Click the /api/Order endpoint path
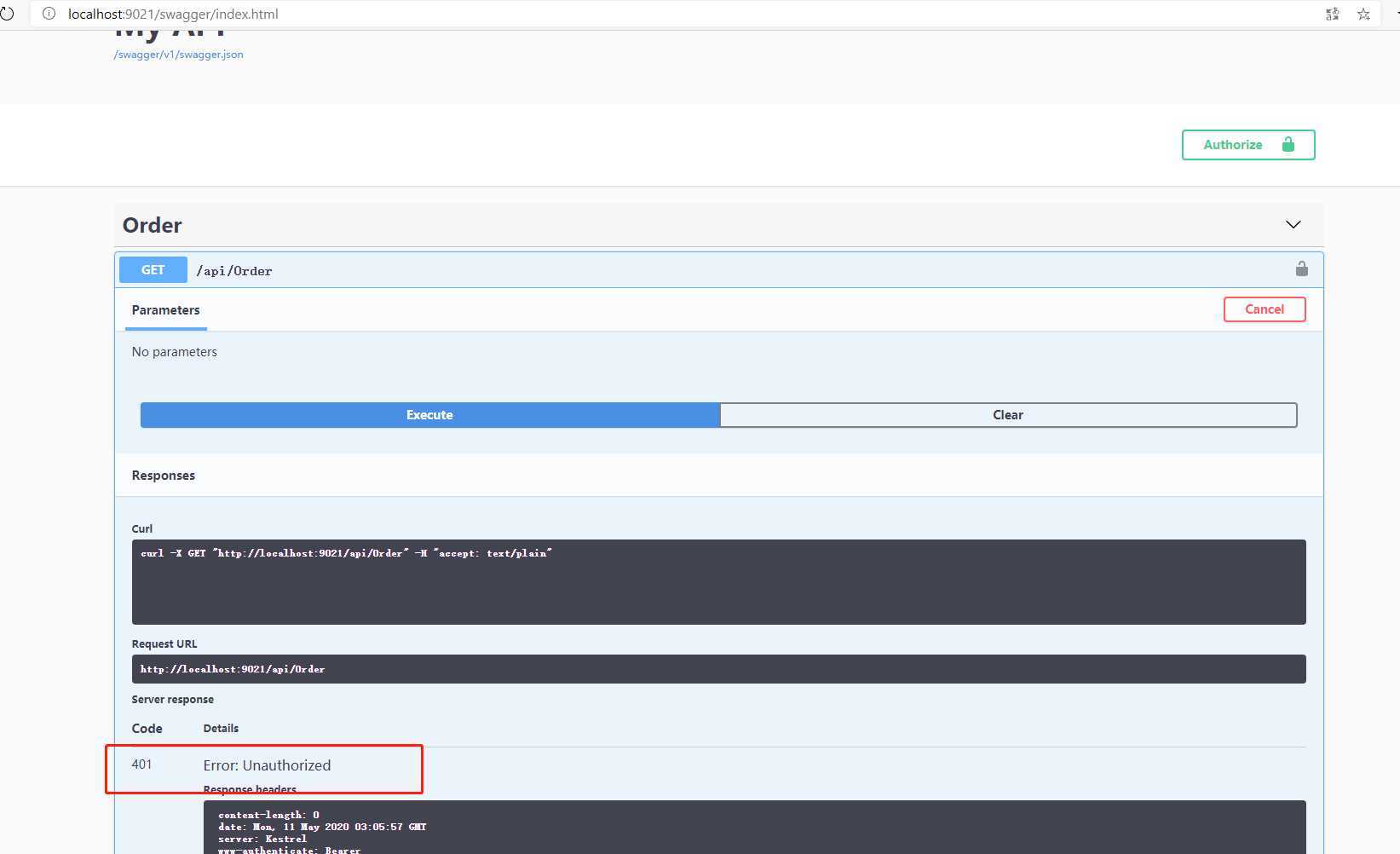The height and width of the screenshot is (854, 1400). click(x=234, y=271)
